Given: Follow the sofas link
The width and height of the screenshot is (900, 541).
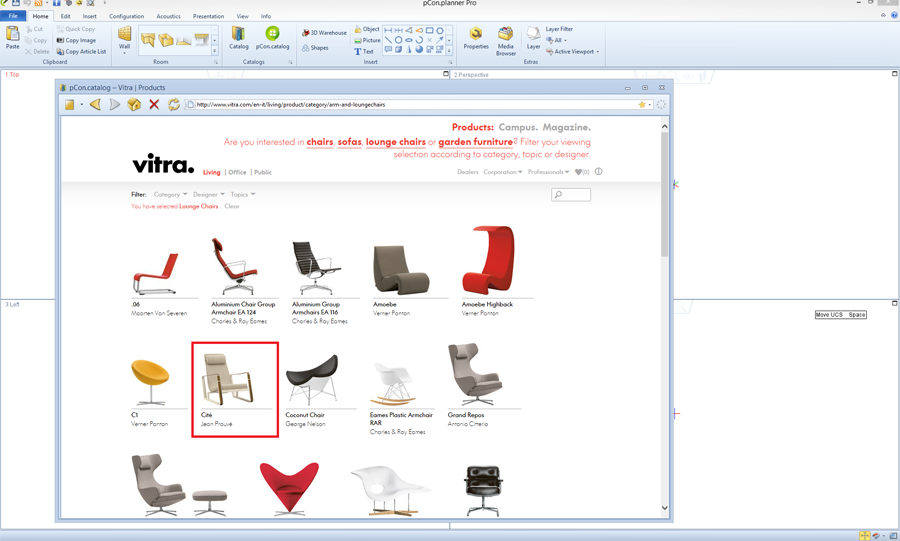Looking at the screenshot, I should click(350, 142).
